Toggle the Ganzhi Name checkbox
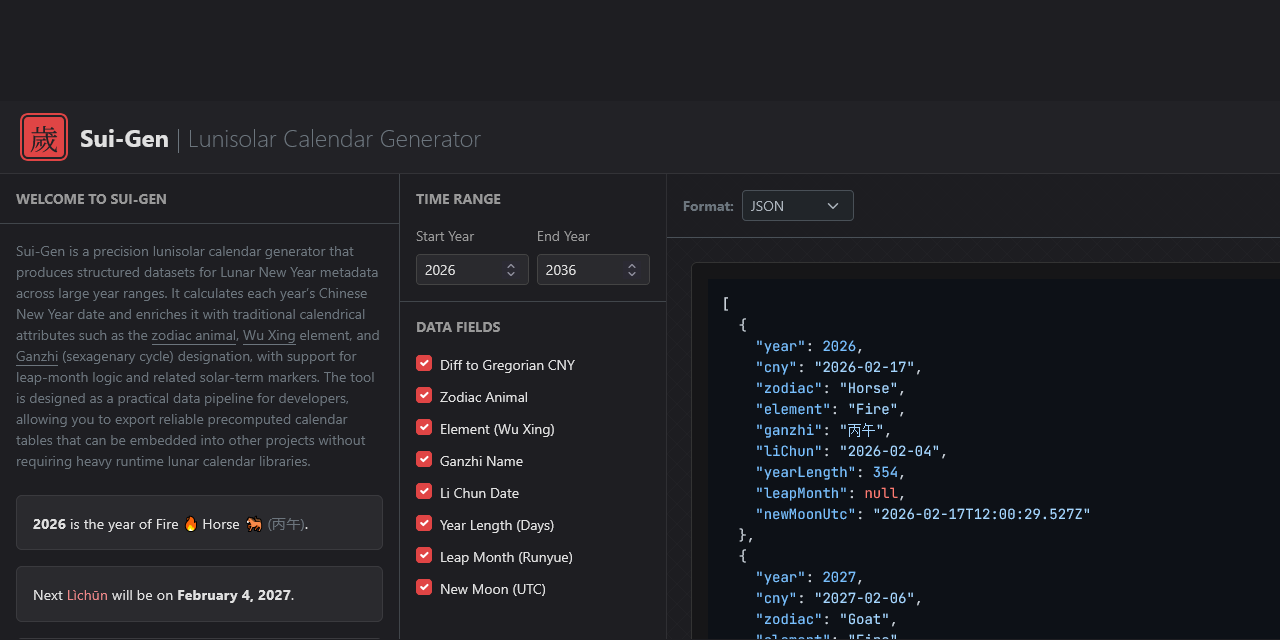 [x=424, y=460]
